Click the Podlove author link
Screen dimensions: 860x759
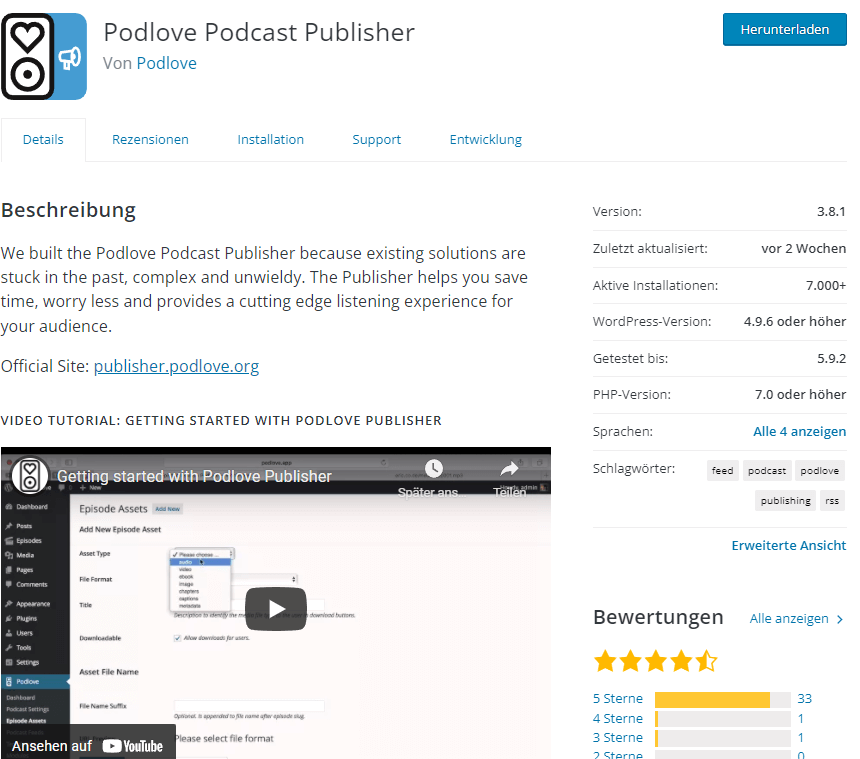tap(166, 63)
